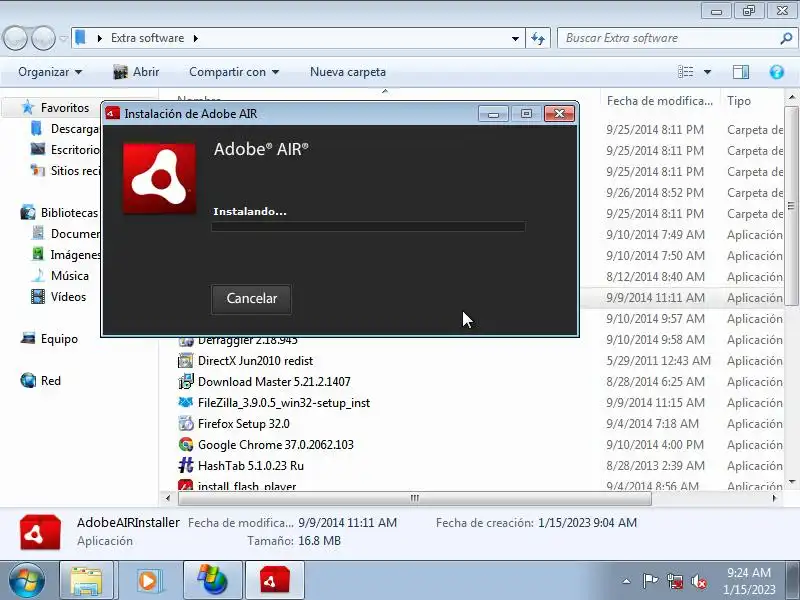
Task: Click the horizontal scrollbar thumb
Action: 414,498
